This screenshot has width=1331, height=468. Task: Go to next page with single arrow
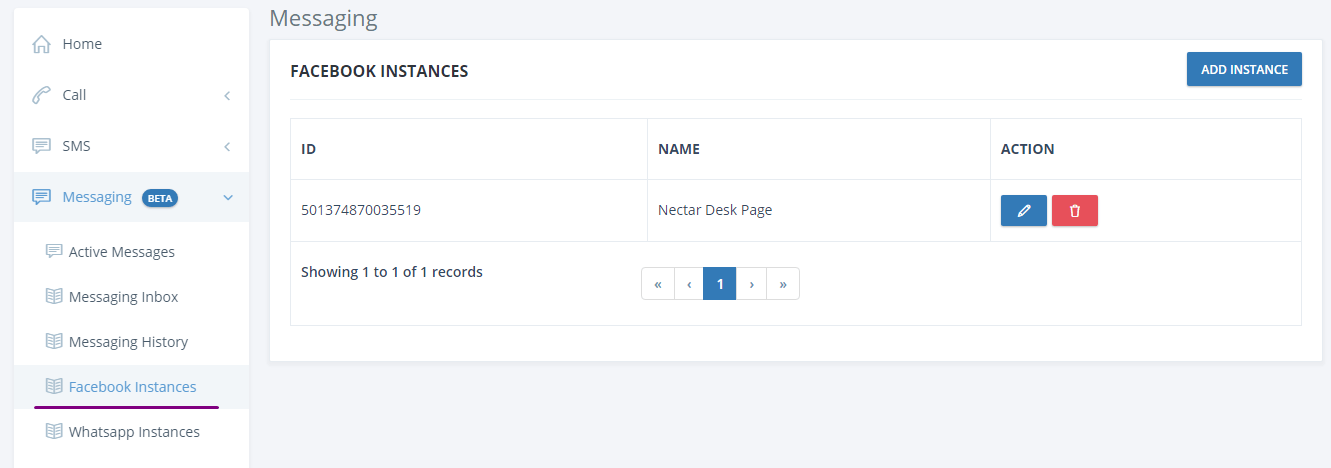(751, 283)
